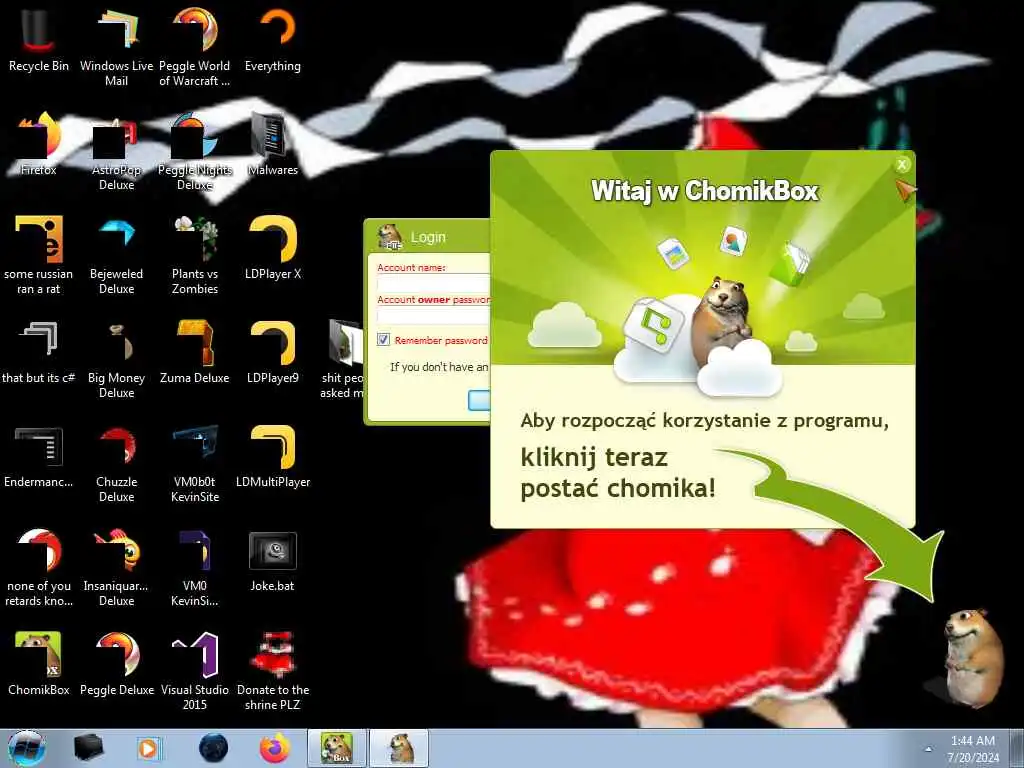Launch LDPlayer X desktop icon

point(273,248)
